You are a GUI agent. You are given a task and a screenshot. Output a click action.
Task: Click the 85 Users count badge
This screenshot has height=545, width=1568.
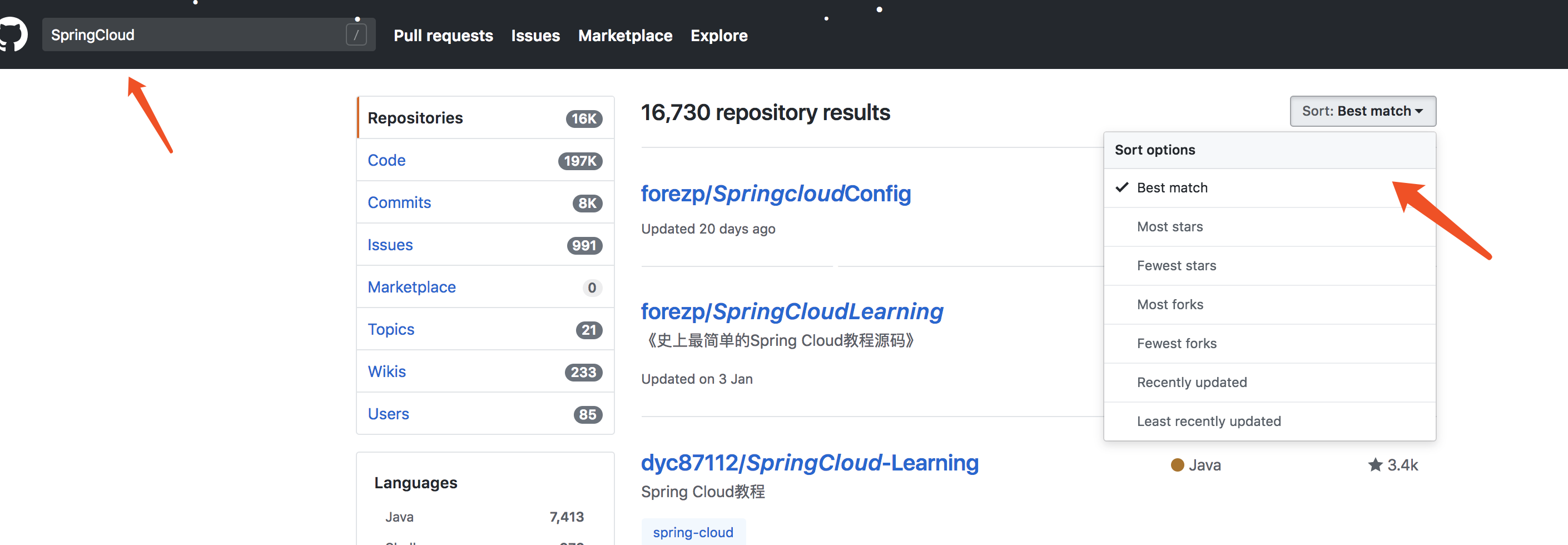(x=587, y=415)
